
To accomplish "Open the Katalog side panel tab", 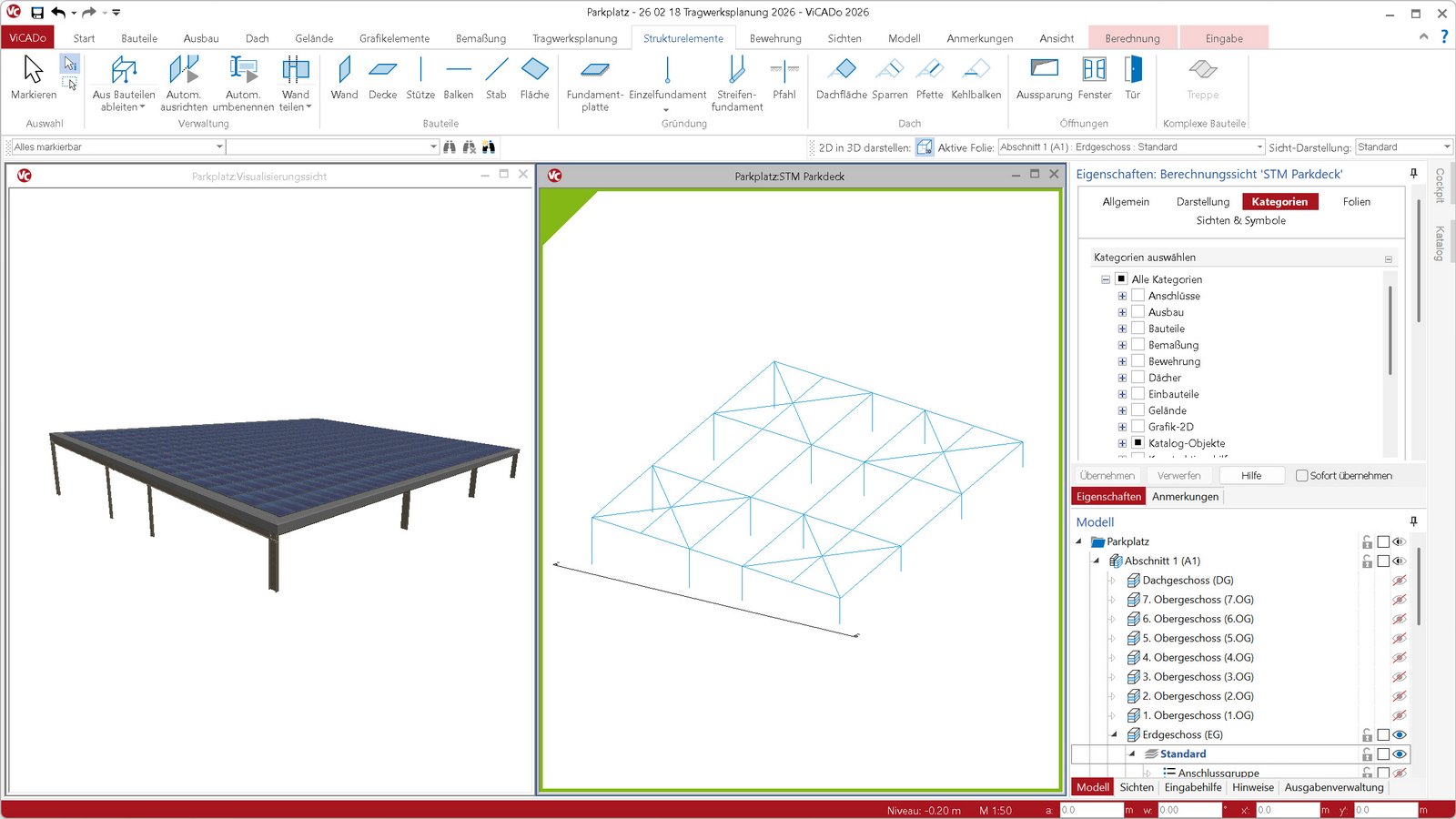I will pyautogui.click(x=1440, y=243).
